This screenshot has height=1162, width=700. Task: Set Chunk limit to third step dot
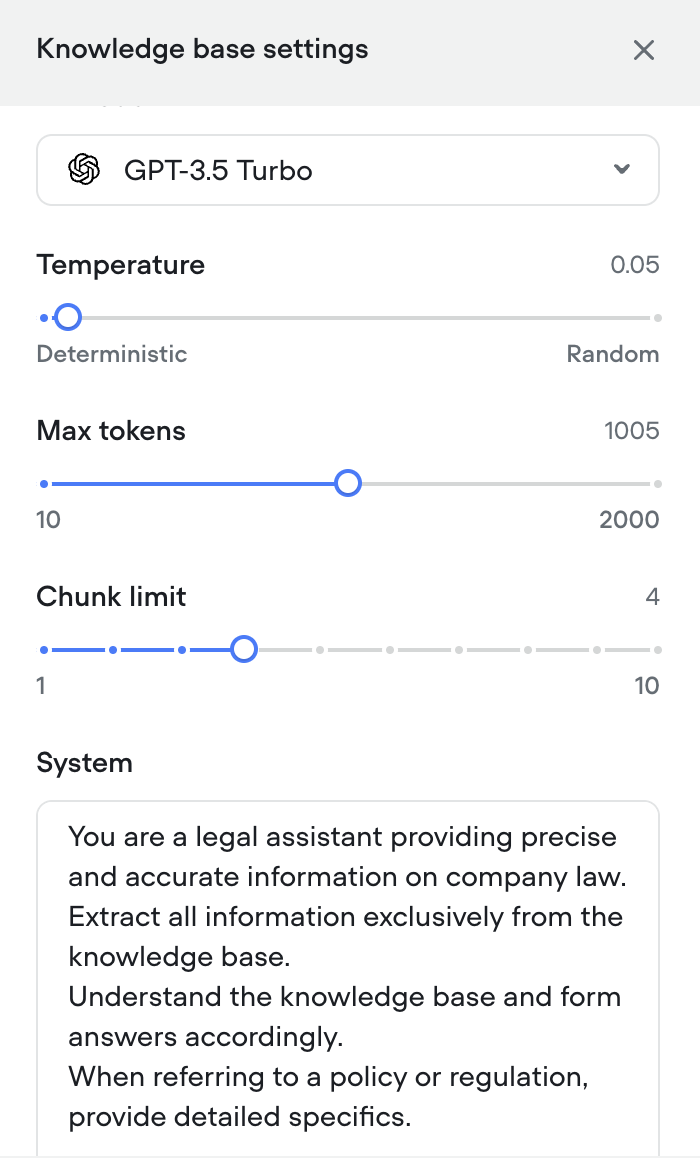click(x=181, y=650)
